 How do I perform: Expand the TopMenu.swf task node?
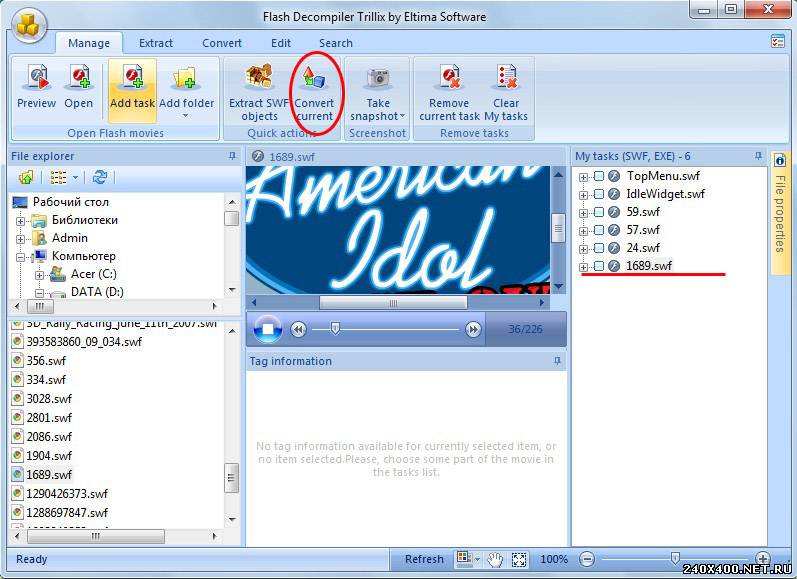[x=583, y=177]
